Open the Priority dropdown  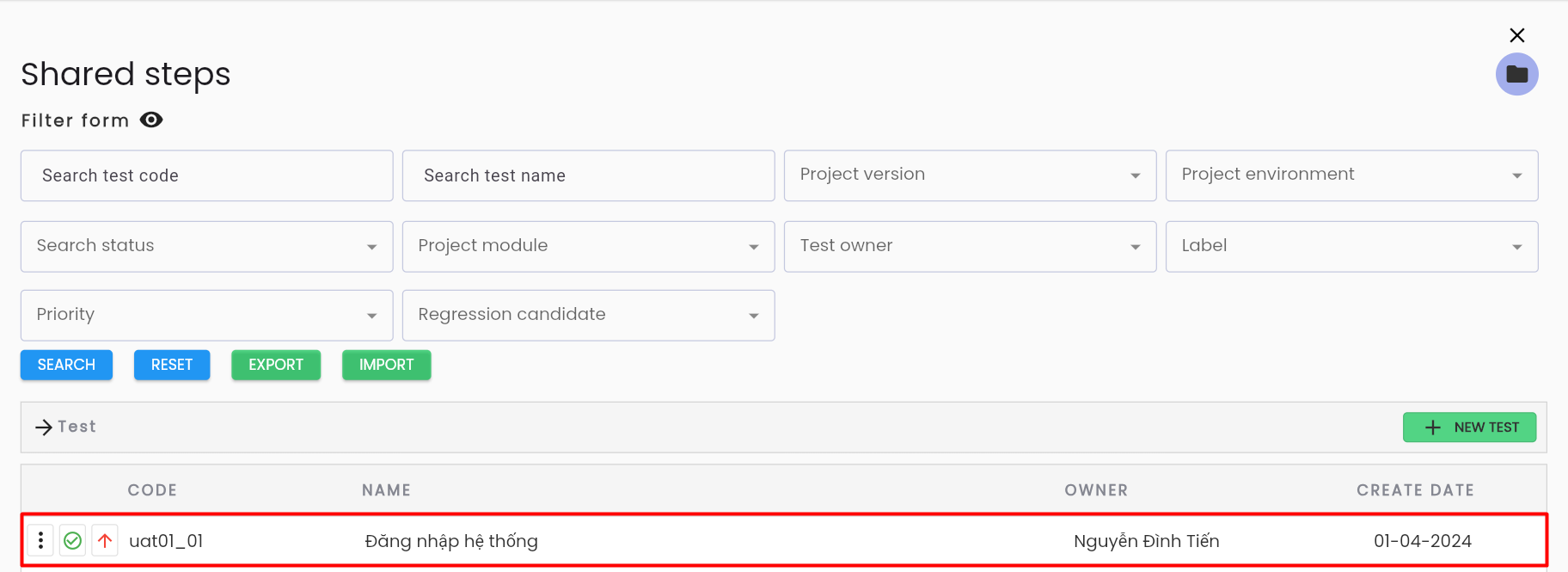click(x=206, y=315)
